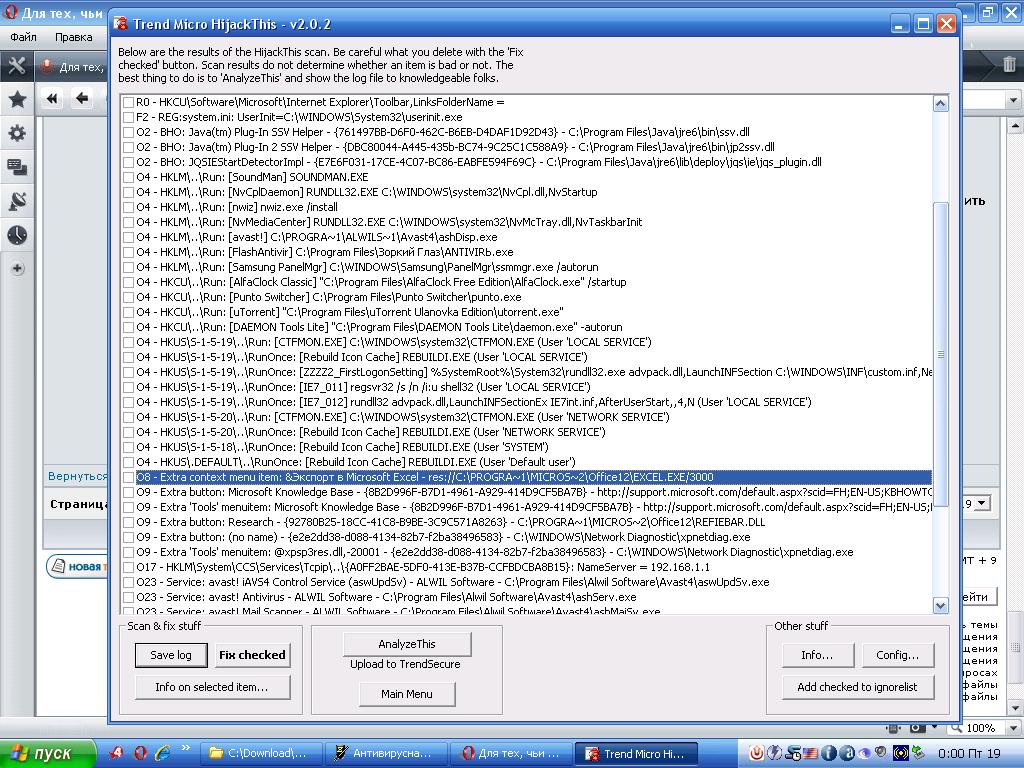Click scroll-down arrow of the results list
This screenshot has width=1024, height=768.
940,605
